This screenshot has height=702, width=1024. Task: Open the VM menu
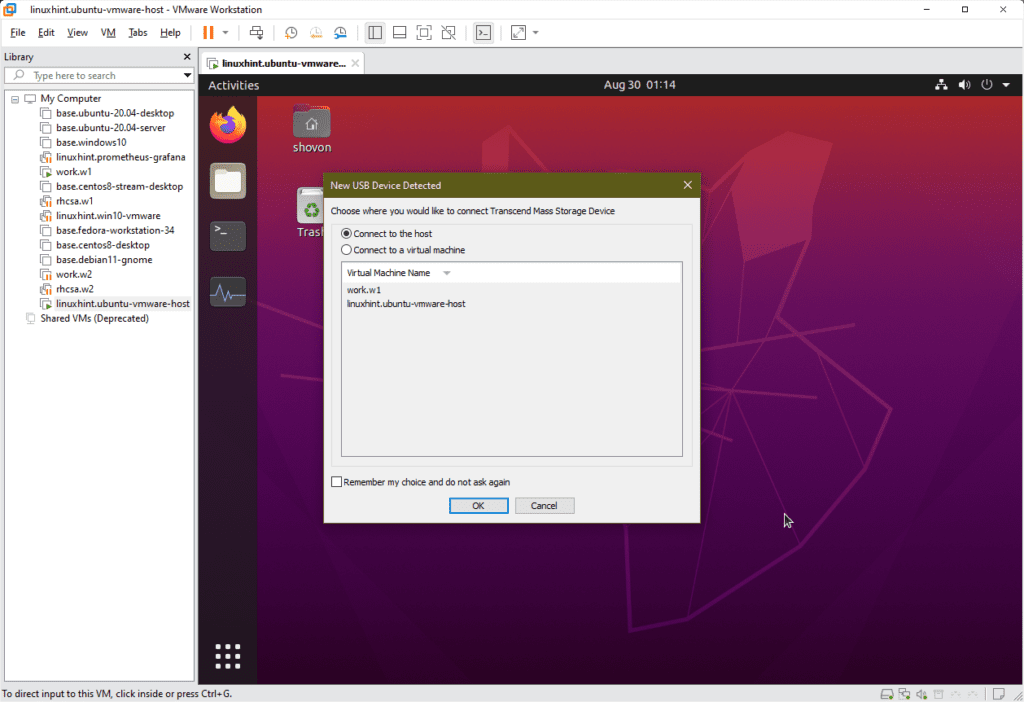click(x=107, y=32)
